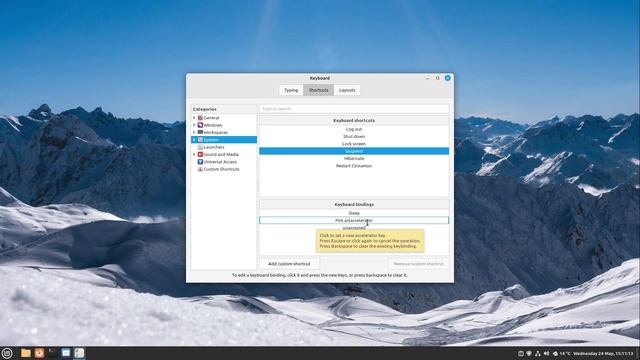
Task: Select the Launchers category label
Action: tap(214, 147)
